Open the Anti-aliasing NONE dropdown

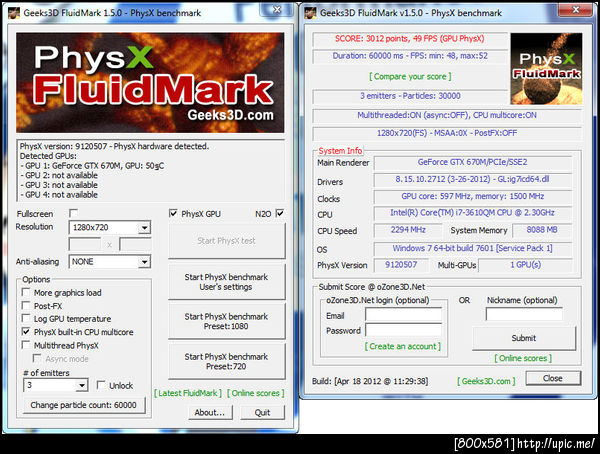pos(109,262)
